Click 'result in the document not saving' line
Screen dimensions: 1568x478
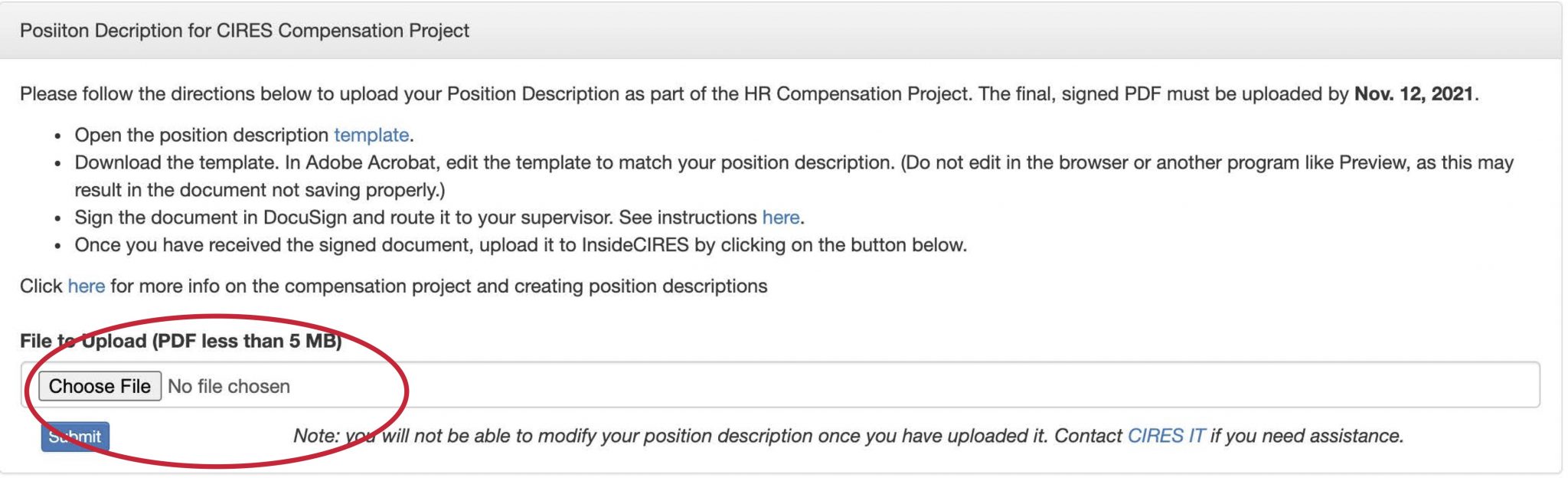[x=260, y=190]
